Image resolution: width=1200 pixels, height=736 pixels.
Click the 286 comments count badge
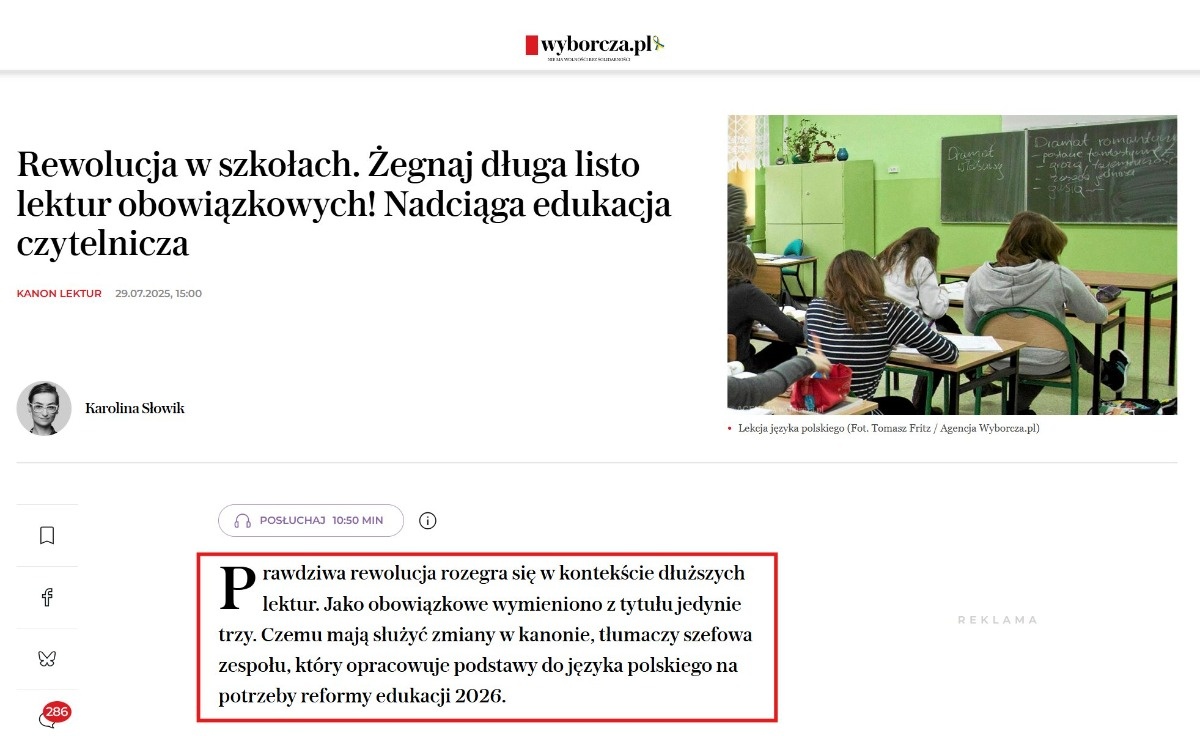click(57, 712)
